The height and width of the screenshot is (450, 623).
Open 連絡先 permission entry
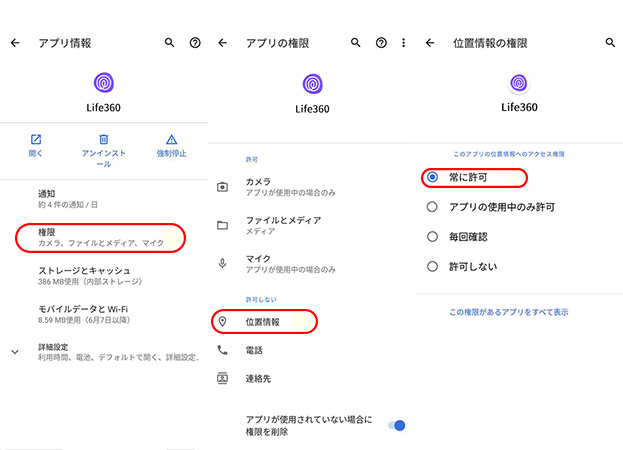pos(312,378)
